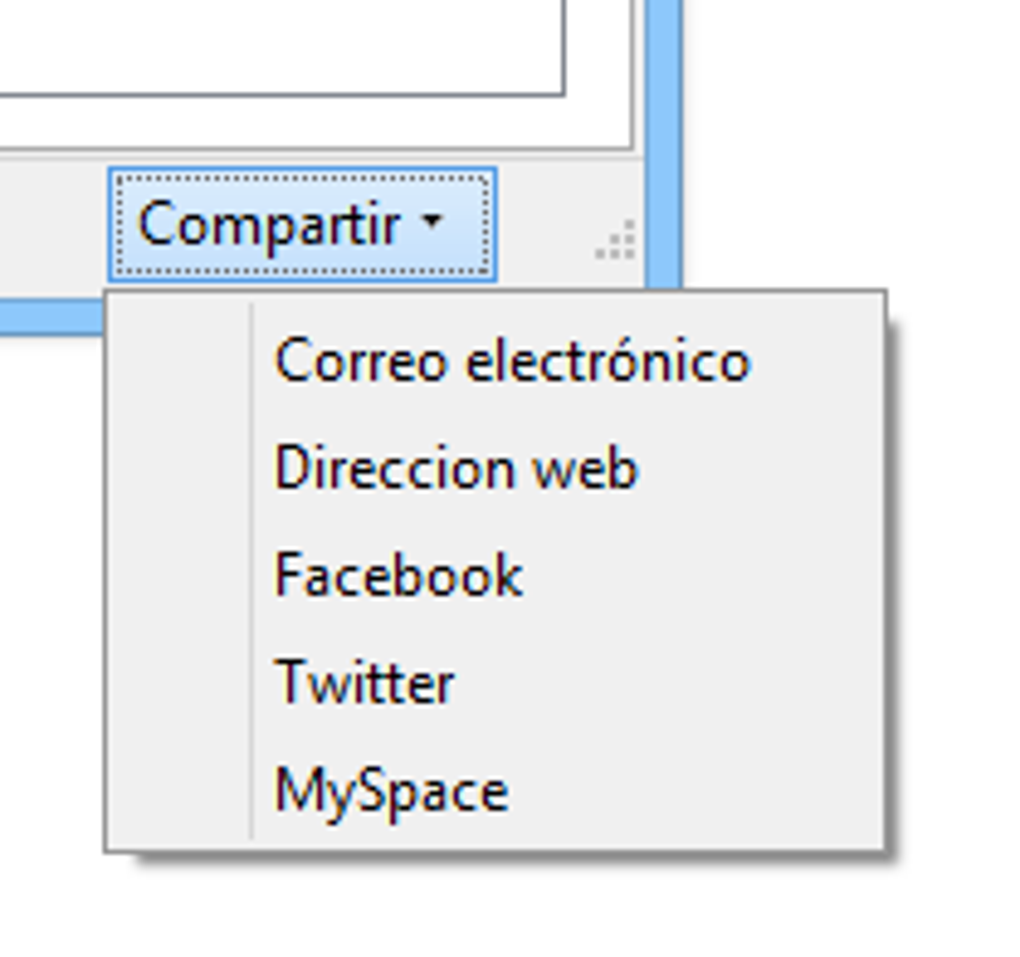This screenshot has height=957, width=1020.
Task: Choose the Direccion web menu option
Action: point(455,468)
